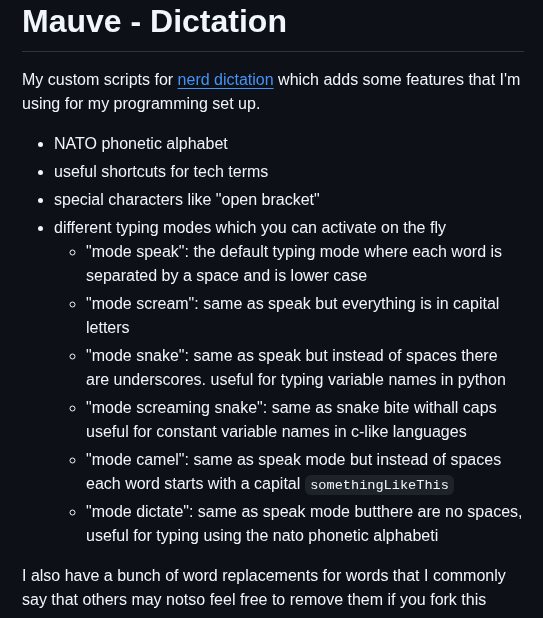Click the horizontal divider line under the heading
The height and width of the screenshot is (618, 543).
coord(273,51)
